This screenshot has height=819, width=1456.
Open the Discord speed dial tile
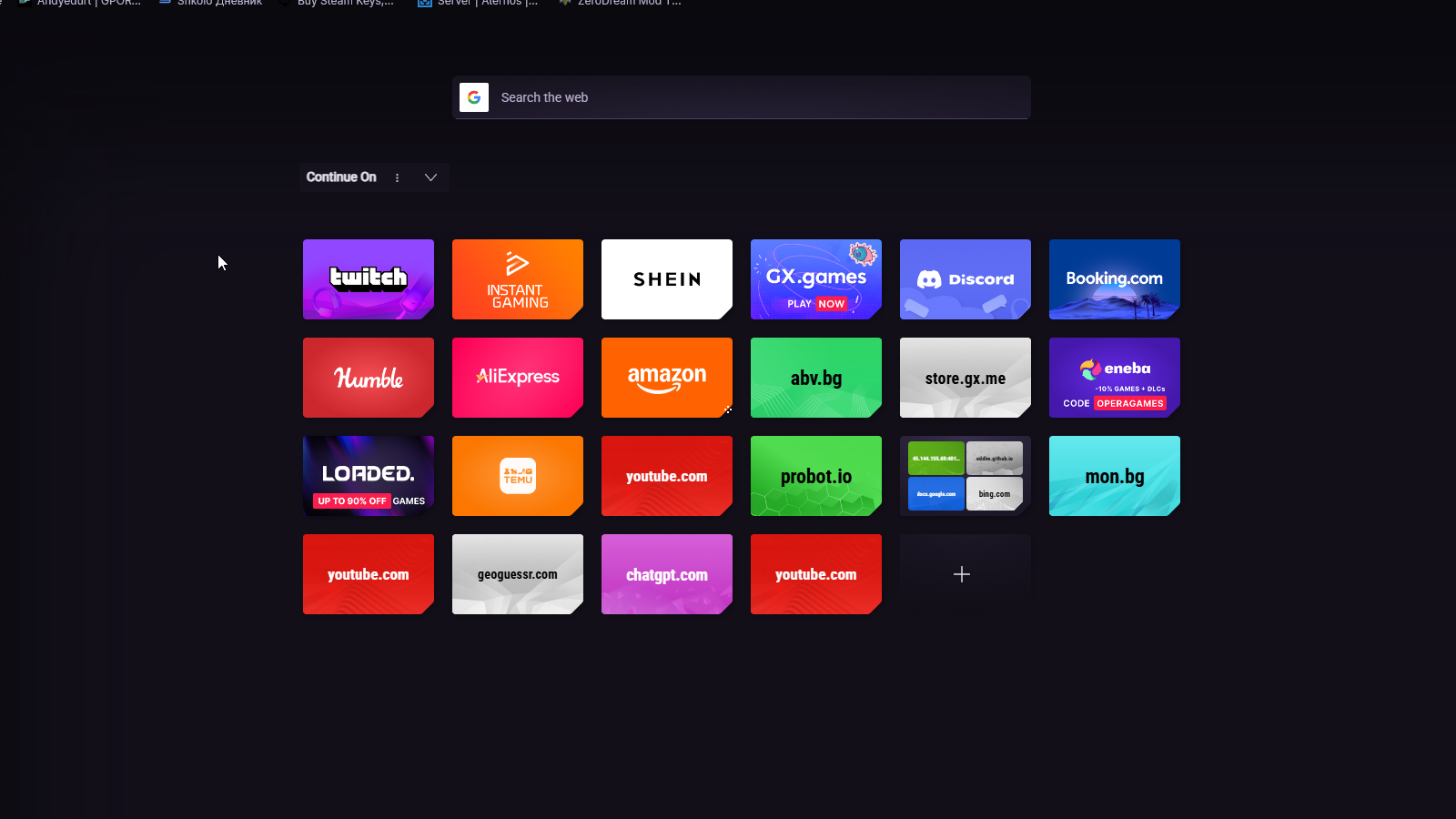[966, 279]
